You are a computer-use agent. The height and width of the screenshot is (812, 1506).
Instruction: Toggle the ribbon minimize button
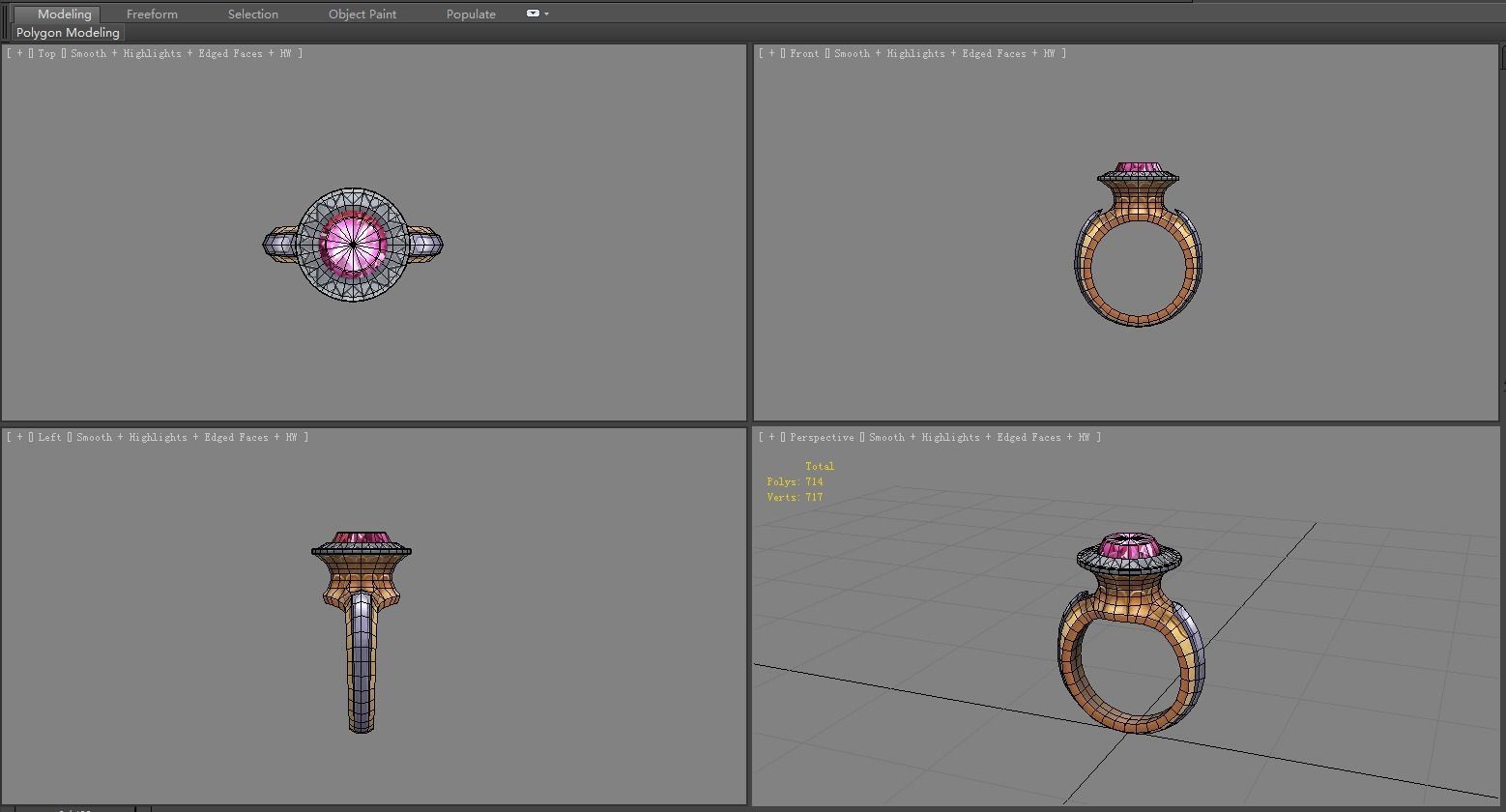(533, 14)
